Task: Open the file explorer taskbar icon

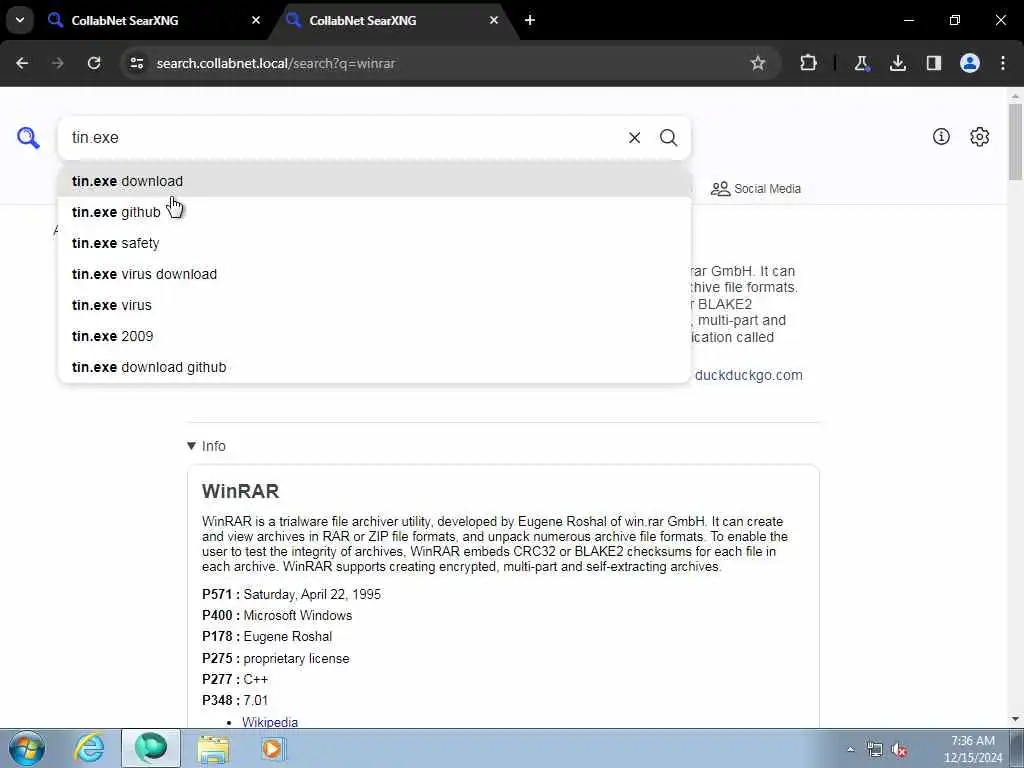Action: pyautogui.click(x=213, y=749)
